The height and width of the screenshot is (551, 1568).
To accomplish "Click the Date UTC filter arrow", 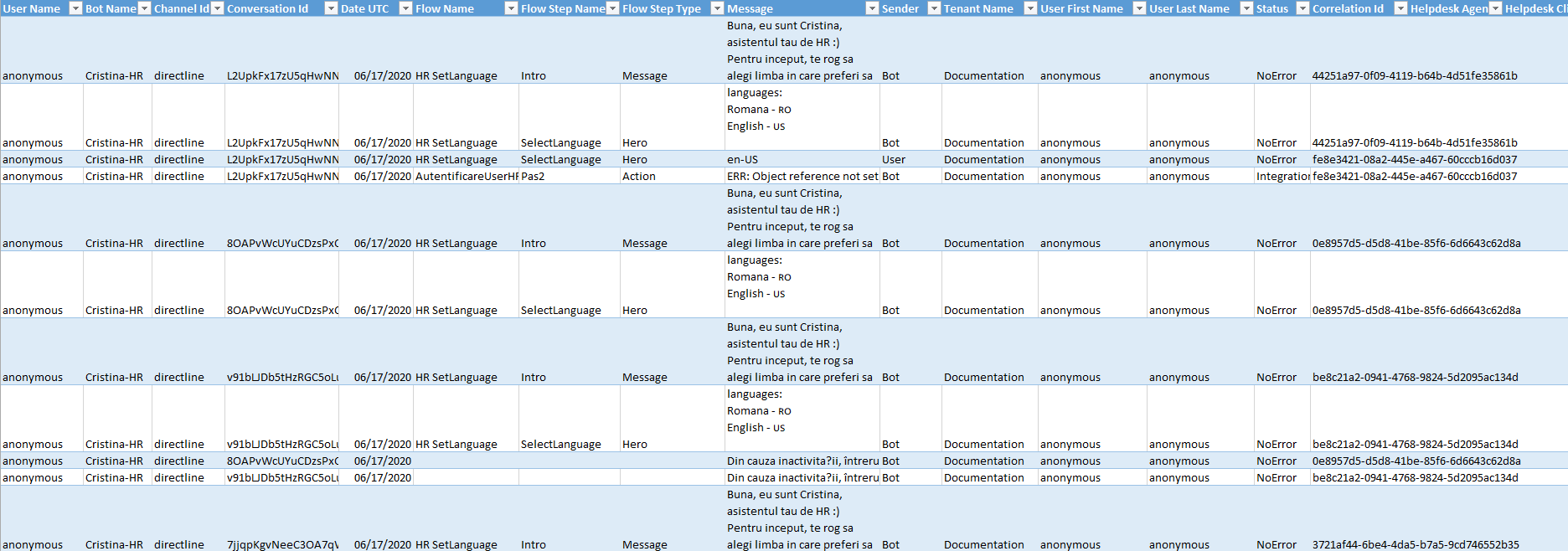I will pyautogui.click(x=405, y=8).
